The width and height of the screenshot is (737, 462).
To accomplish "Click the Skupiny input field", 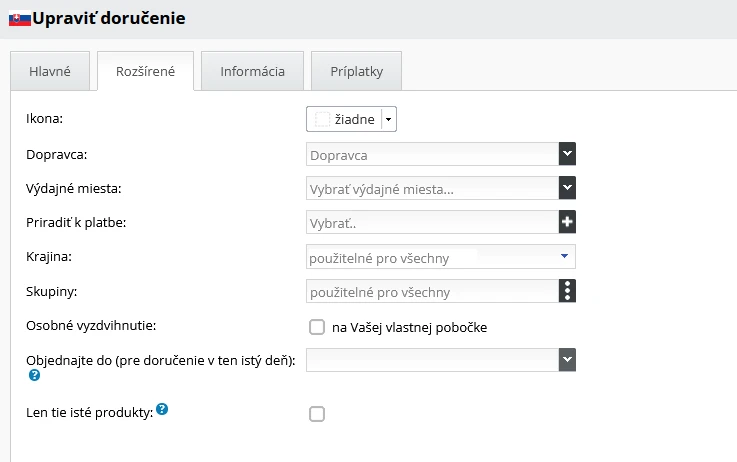I will [x=432, y=291].
